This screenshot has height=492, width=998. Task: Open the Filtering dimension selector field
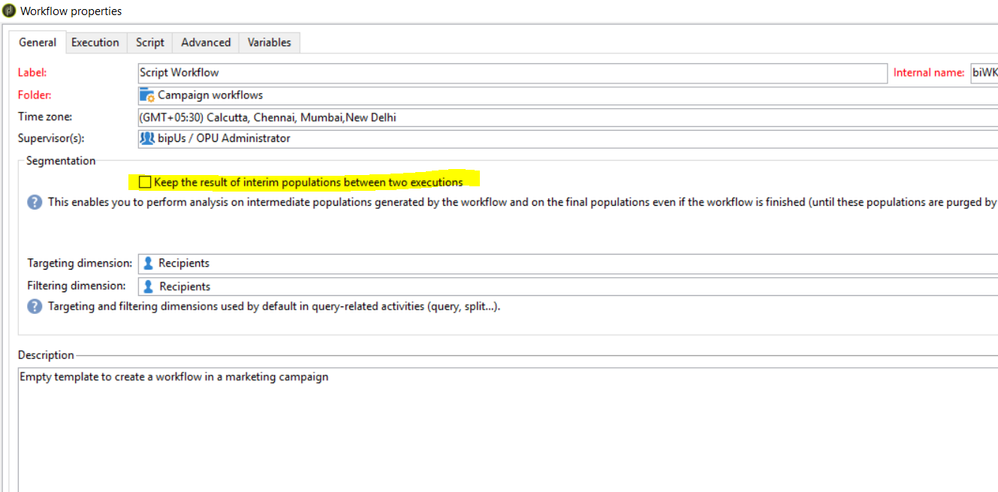pos(560,286)
